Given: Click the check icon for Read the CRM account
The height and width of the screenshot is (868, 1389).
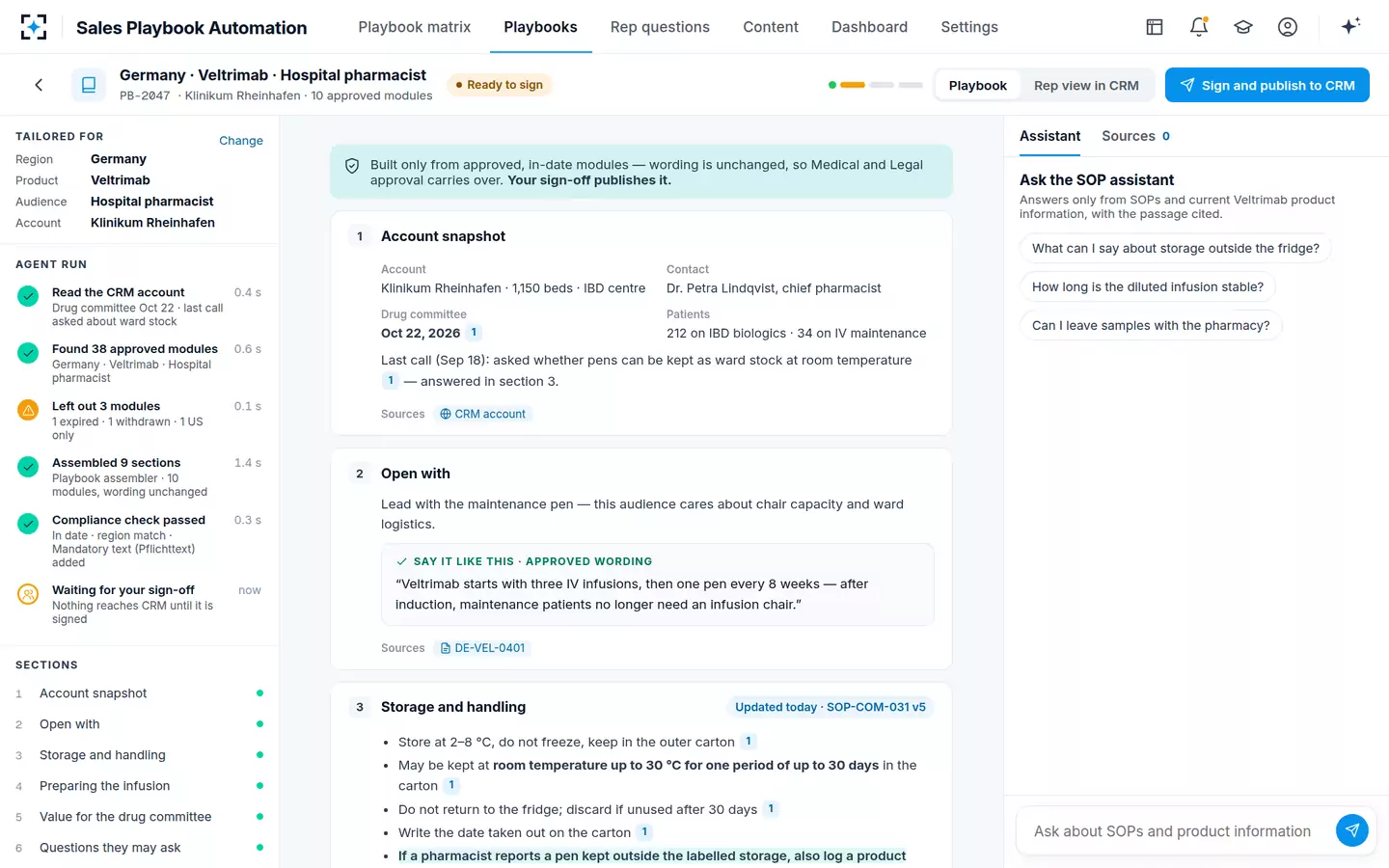Looking at the screenshot, I should click(x=29, y=296).
